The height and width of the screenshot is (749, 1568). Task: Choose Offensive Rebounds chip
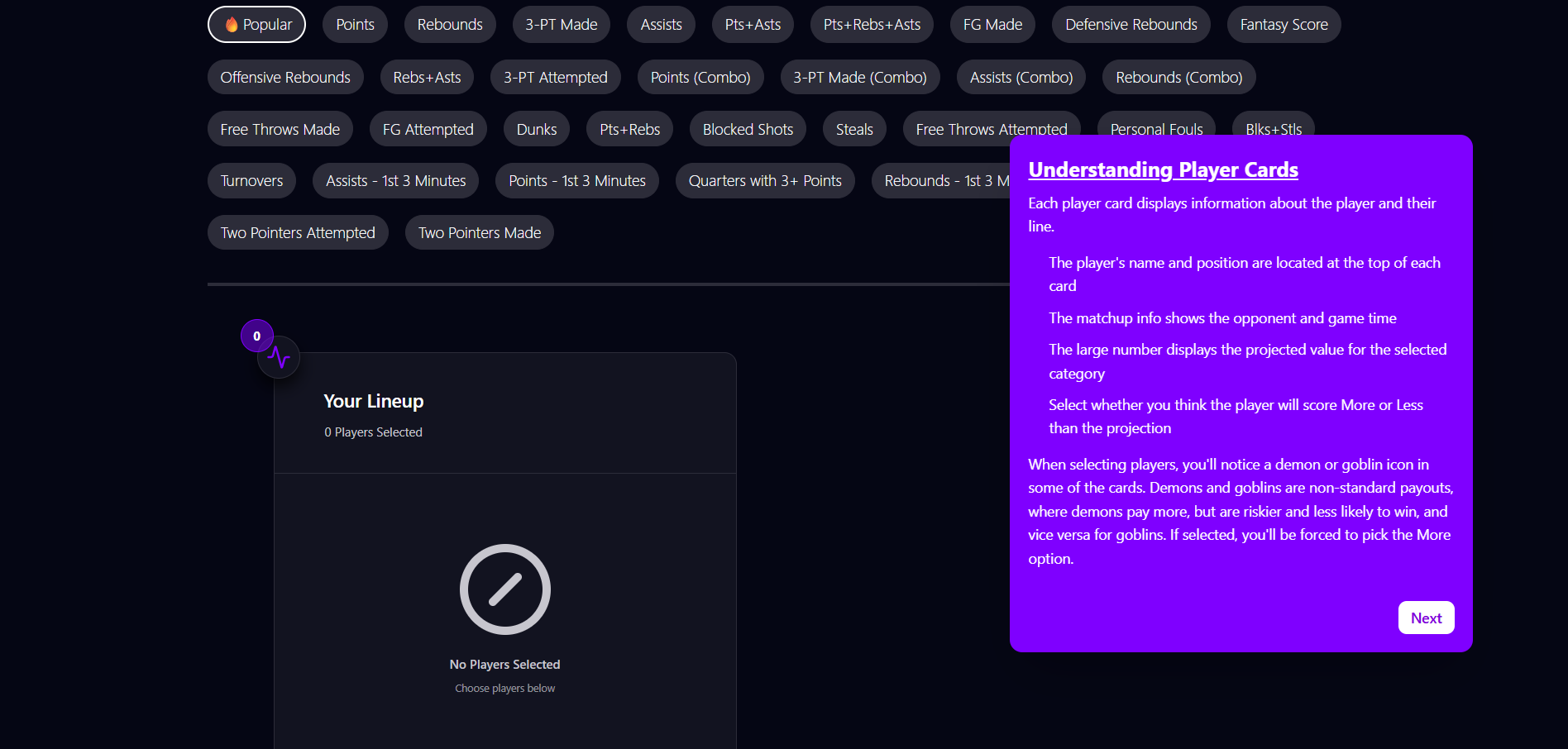pos(285,77)
